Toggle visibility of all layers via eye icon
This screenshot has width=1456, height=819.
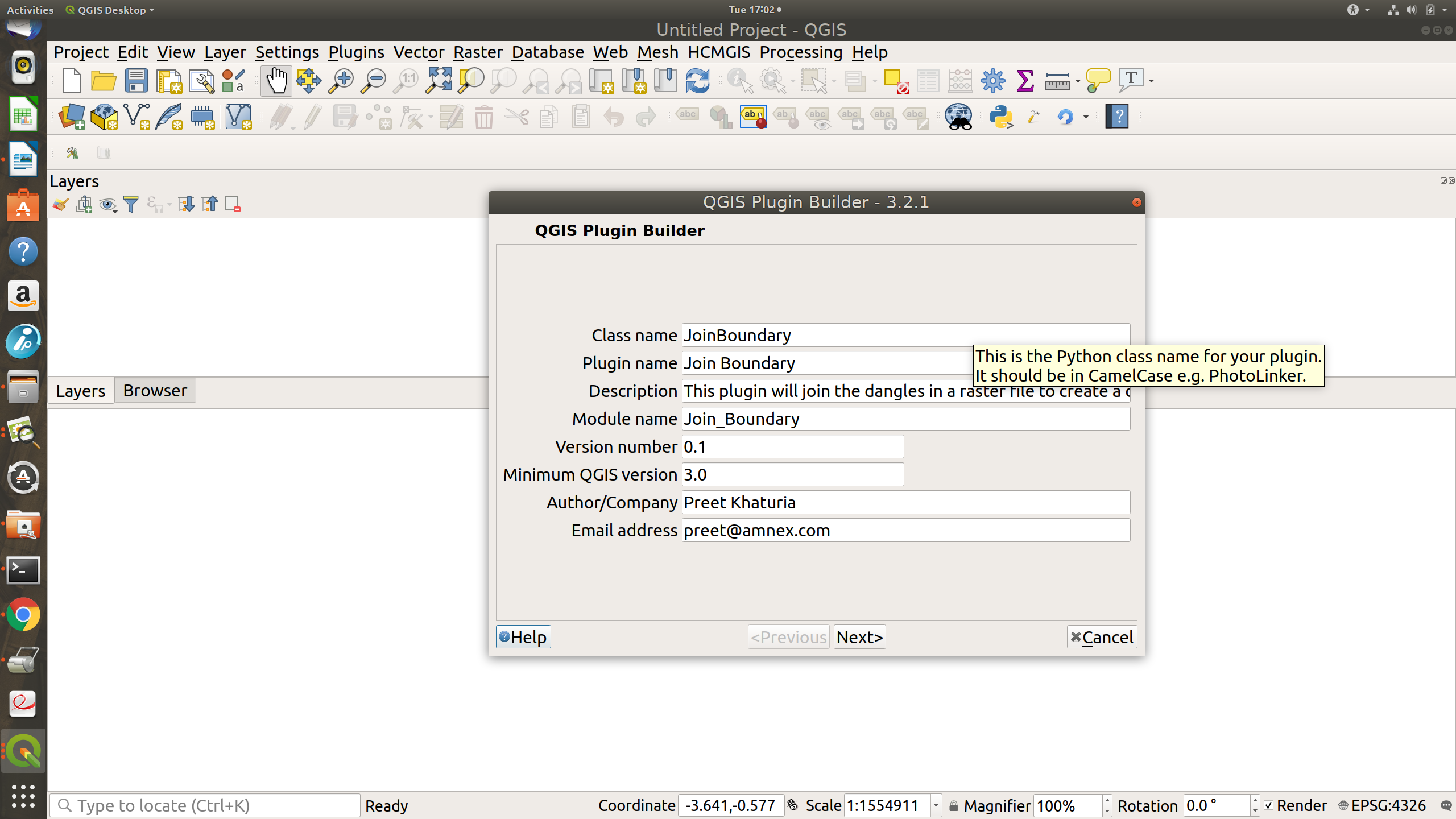pos(107,204)
